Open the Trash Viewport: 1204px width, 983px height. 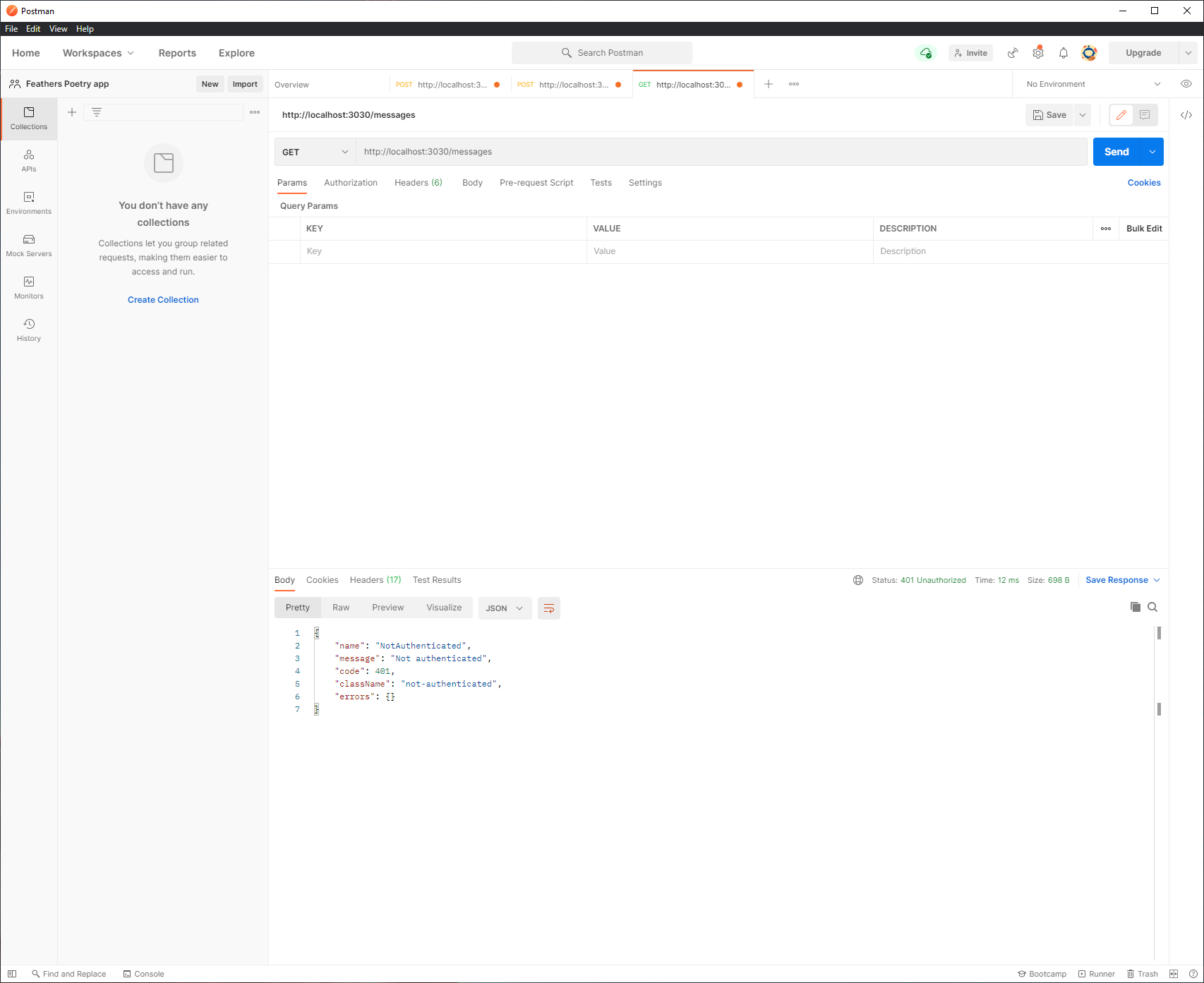(x=1142, y=974)
